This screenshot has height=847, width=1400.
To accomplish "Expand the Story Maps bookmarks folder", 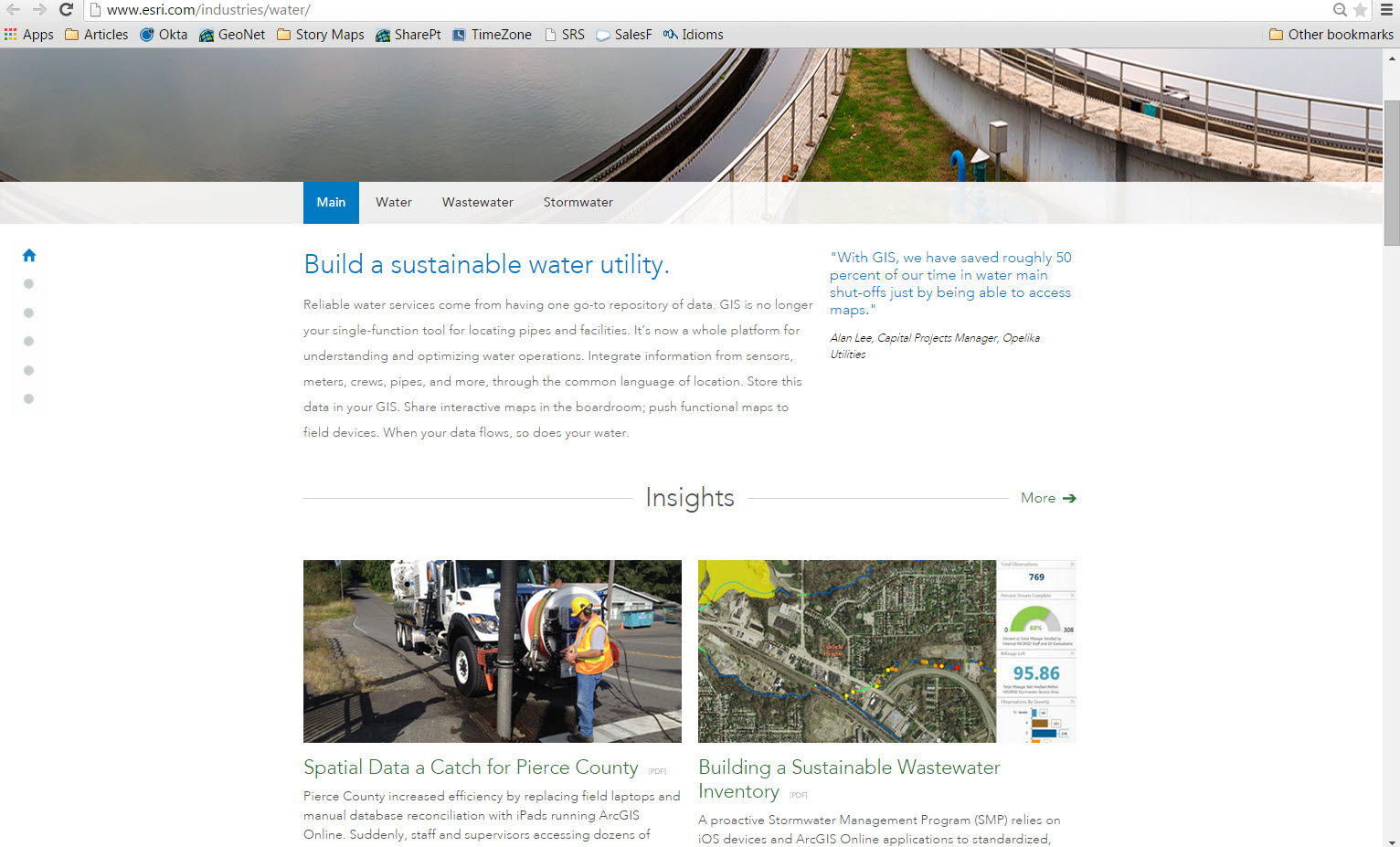I will (x=320, y=35).
